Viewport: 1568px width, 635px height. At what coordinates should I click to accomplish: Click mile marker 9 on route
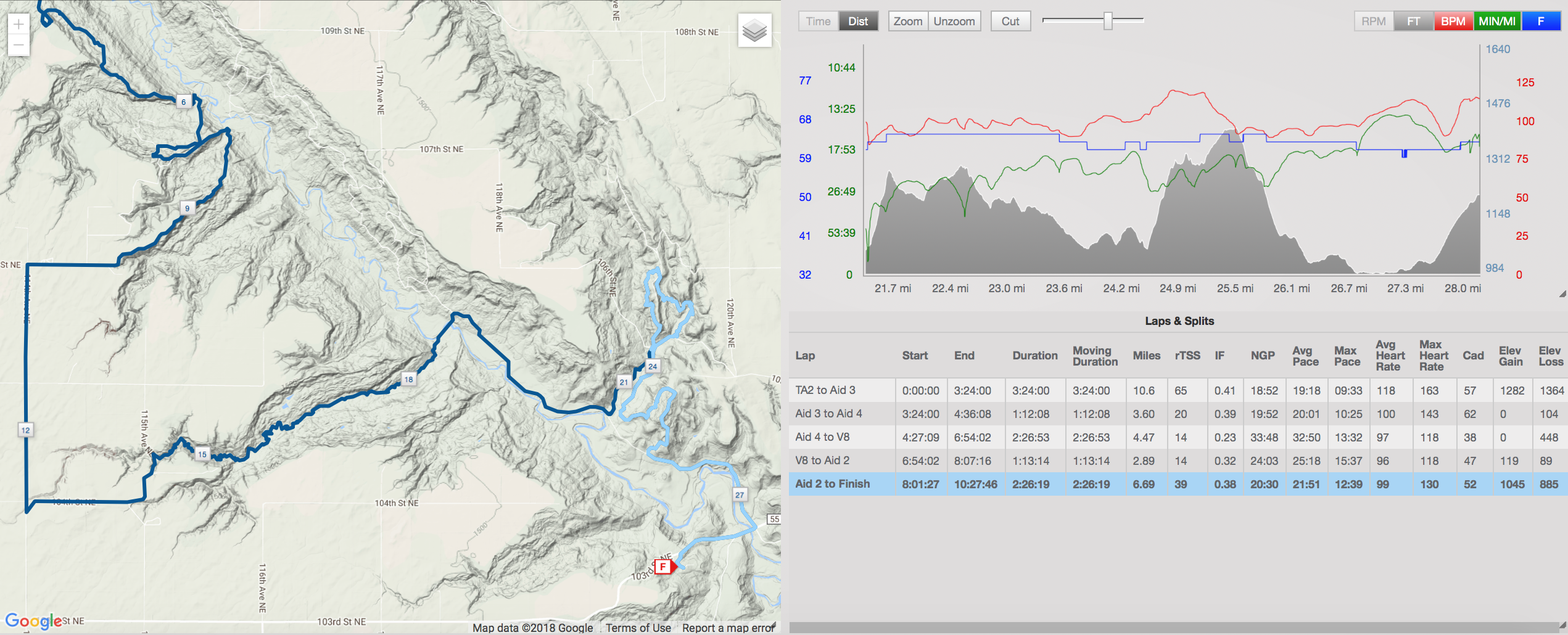pos(188,208)
